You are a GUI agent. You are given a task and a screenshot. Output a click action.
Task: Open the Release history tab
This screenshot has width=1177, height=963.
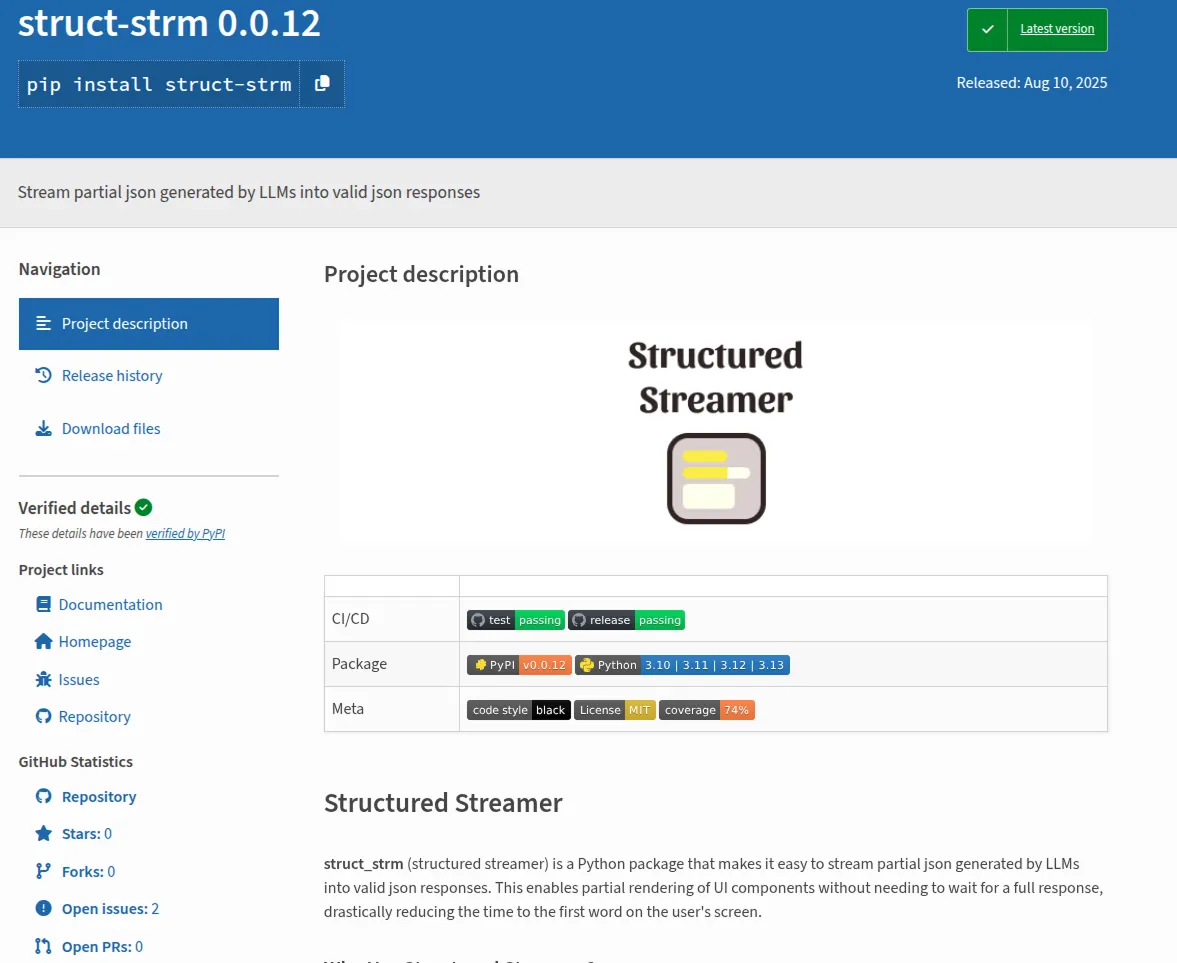(x=112, y=375)
